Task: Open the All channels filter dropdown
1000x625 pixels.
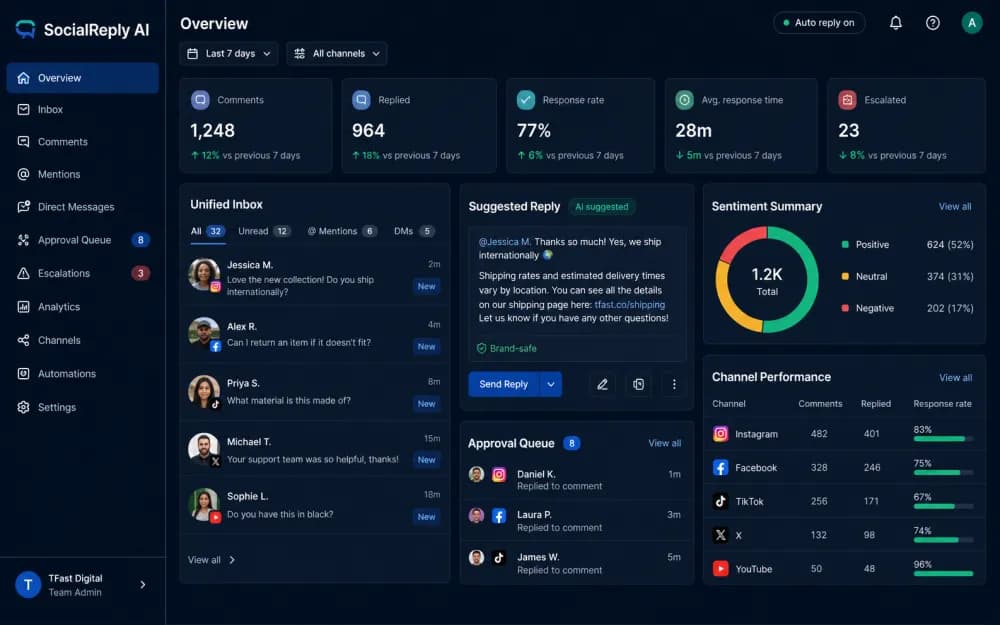Action: (x=337, y=54)
